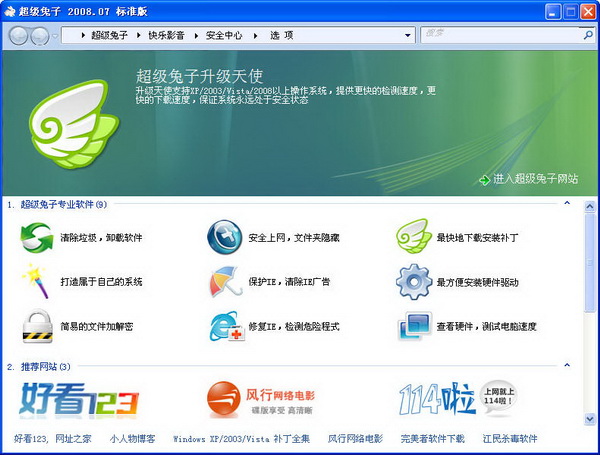Click 安全上网，文件夹隐藏 label
The width and height of the screenshot is (600, 455).
pos(294,238)
